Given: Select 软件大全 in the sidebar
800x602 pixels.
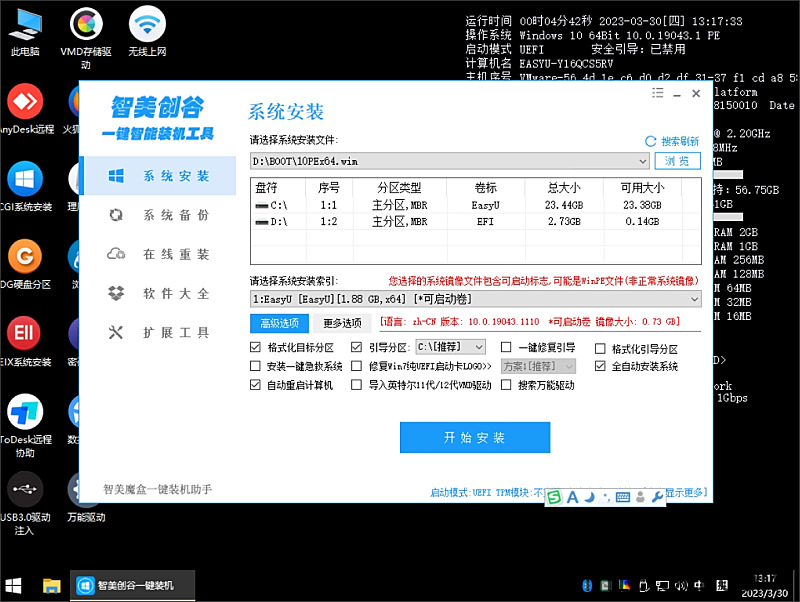Looking at the screenshot, I should click(x=159, y=293).
